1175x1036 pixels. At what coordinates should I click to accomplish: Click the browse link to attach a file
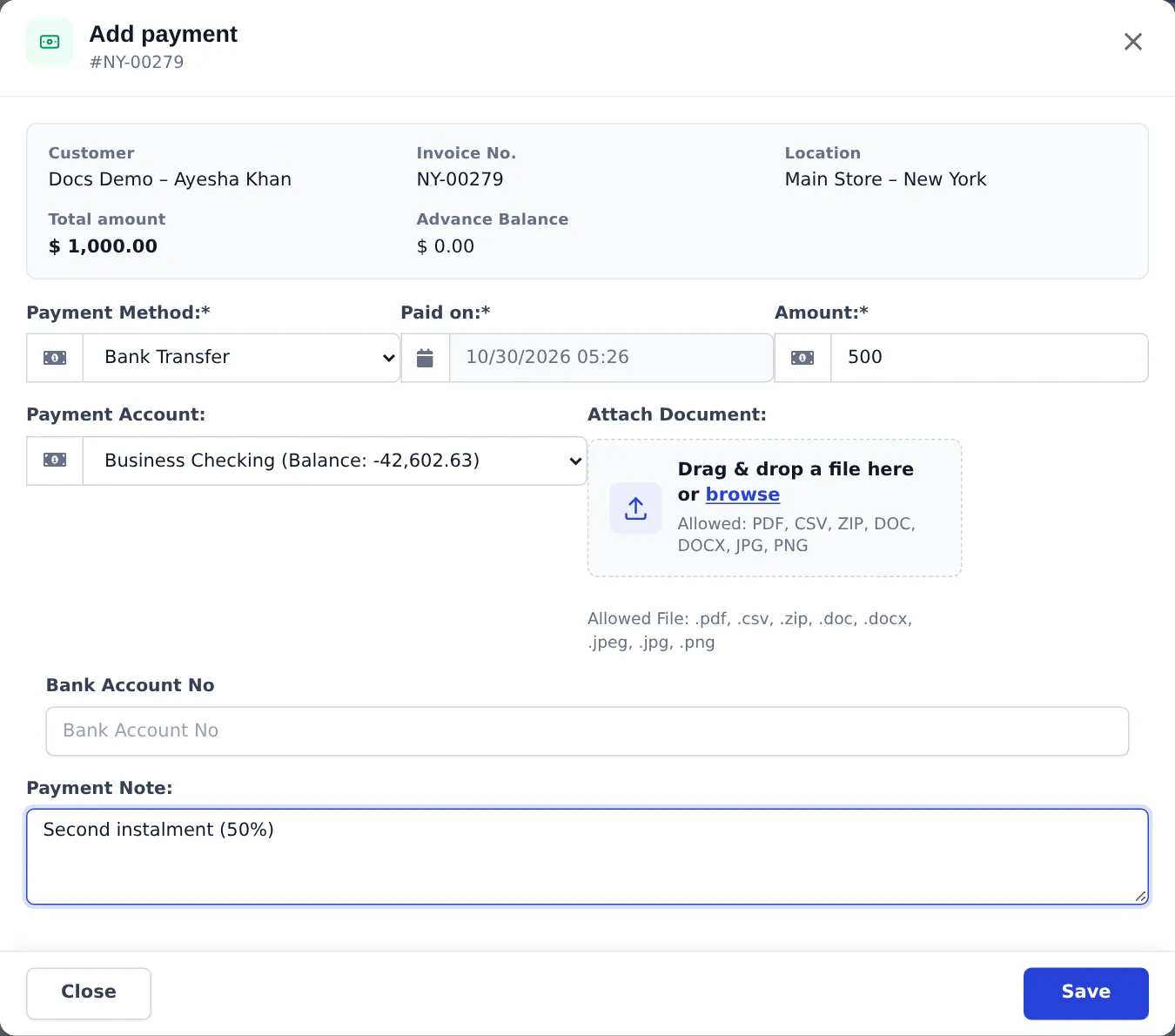(x=742, y=494)
